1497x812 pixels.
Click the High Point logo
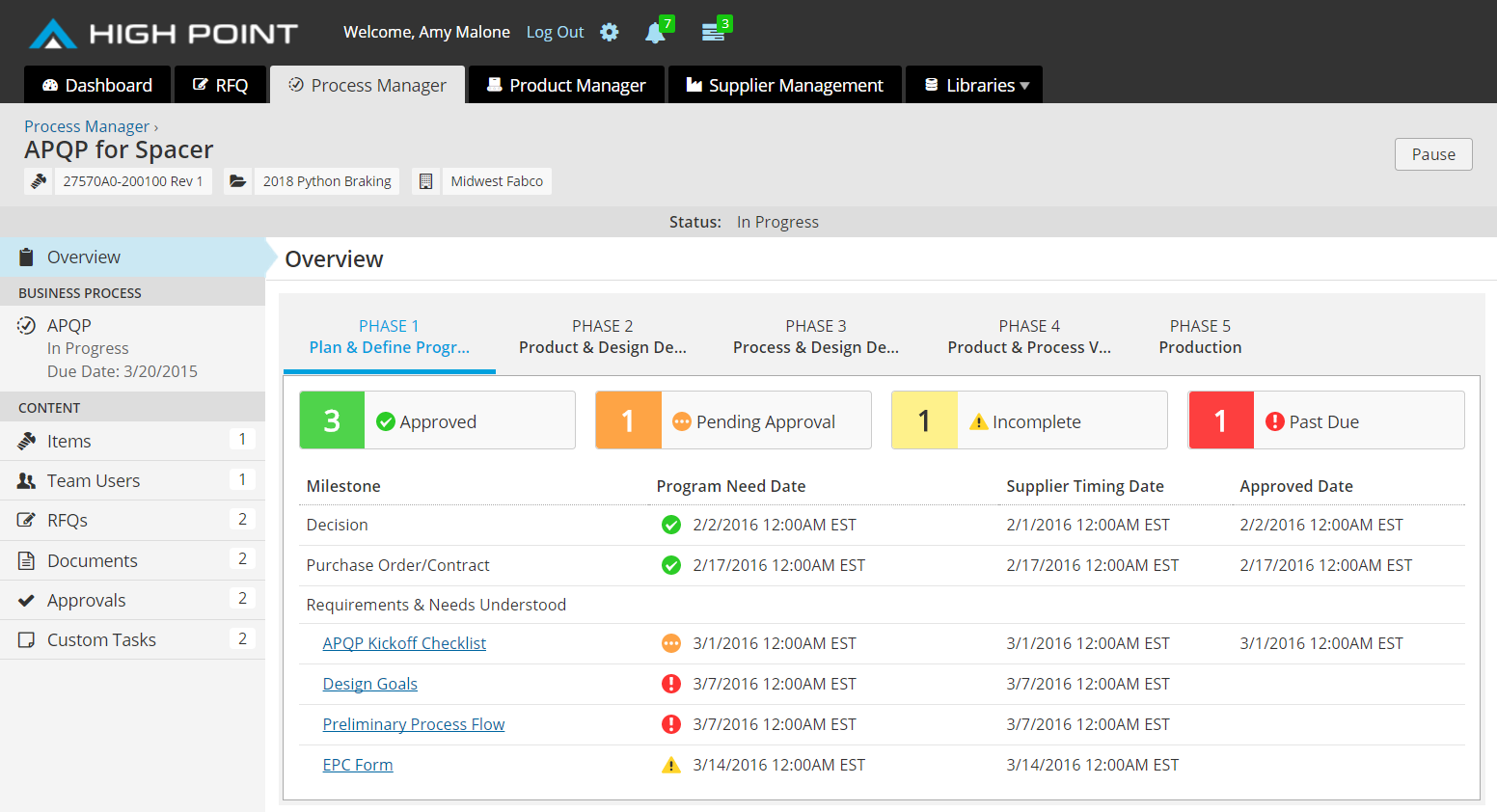click(164, 34)
